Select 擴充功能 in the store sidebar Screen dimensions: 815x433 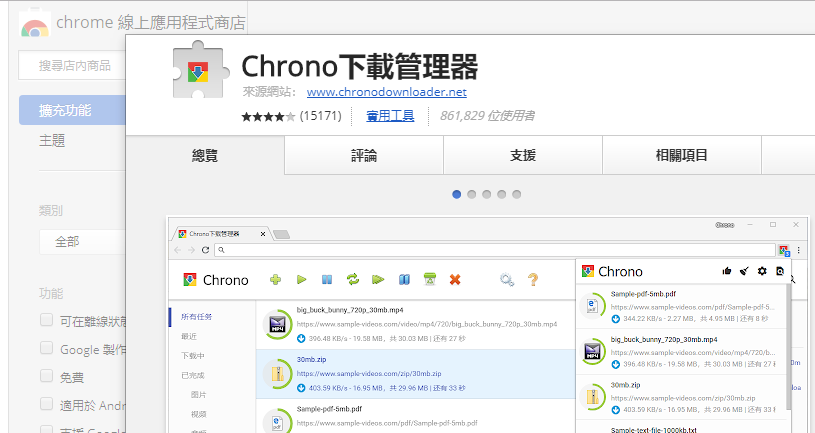click(x=72, y=110)
